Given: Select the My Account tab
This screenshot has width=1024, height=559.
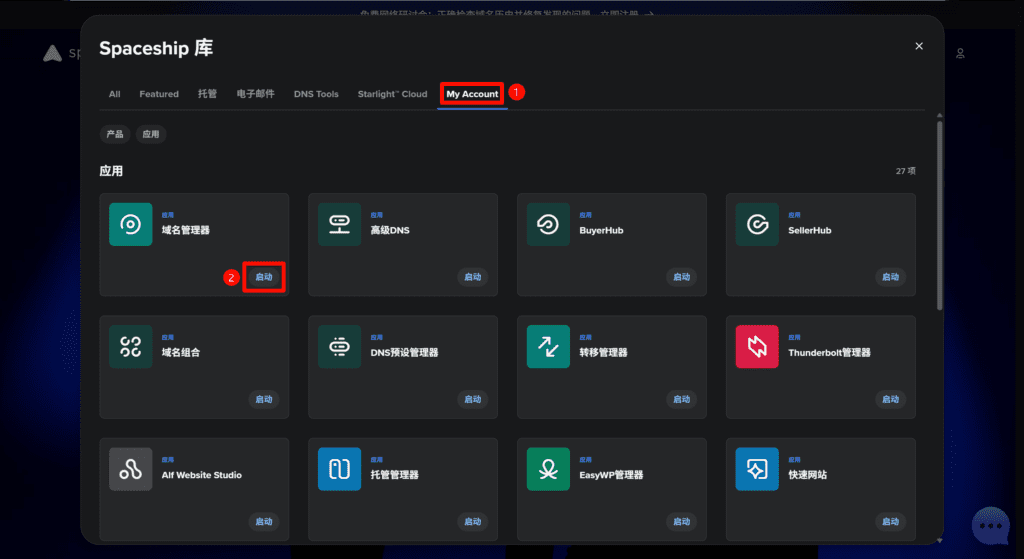Looking at the screenshot, I should (x=472, y=94).
